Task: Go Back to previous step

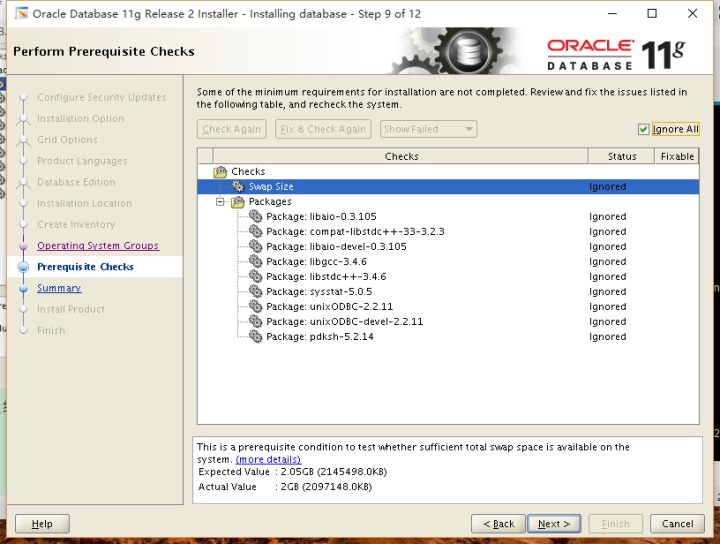Action: [x=498, y=524]
